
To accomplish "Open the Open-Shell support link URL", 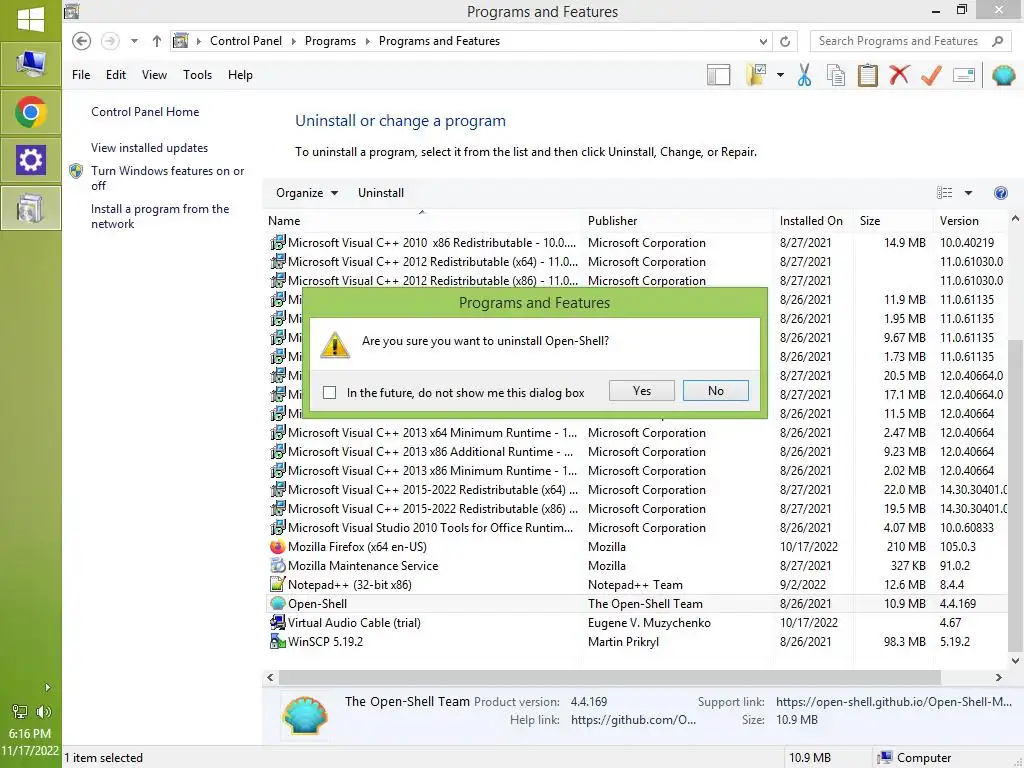I will 893,701.
